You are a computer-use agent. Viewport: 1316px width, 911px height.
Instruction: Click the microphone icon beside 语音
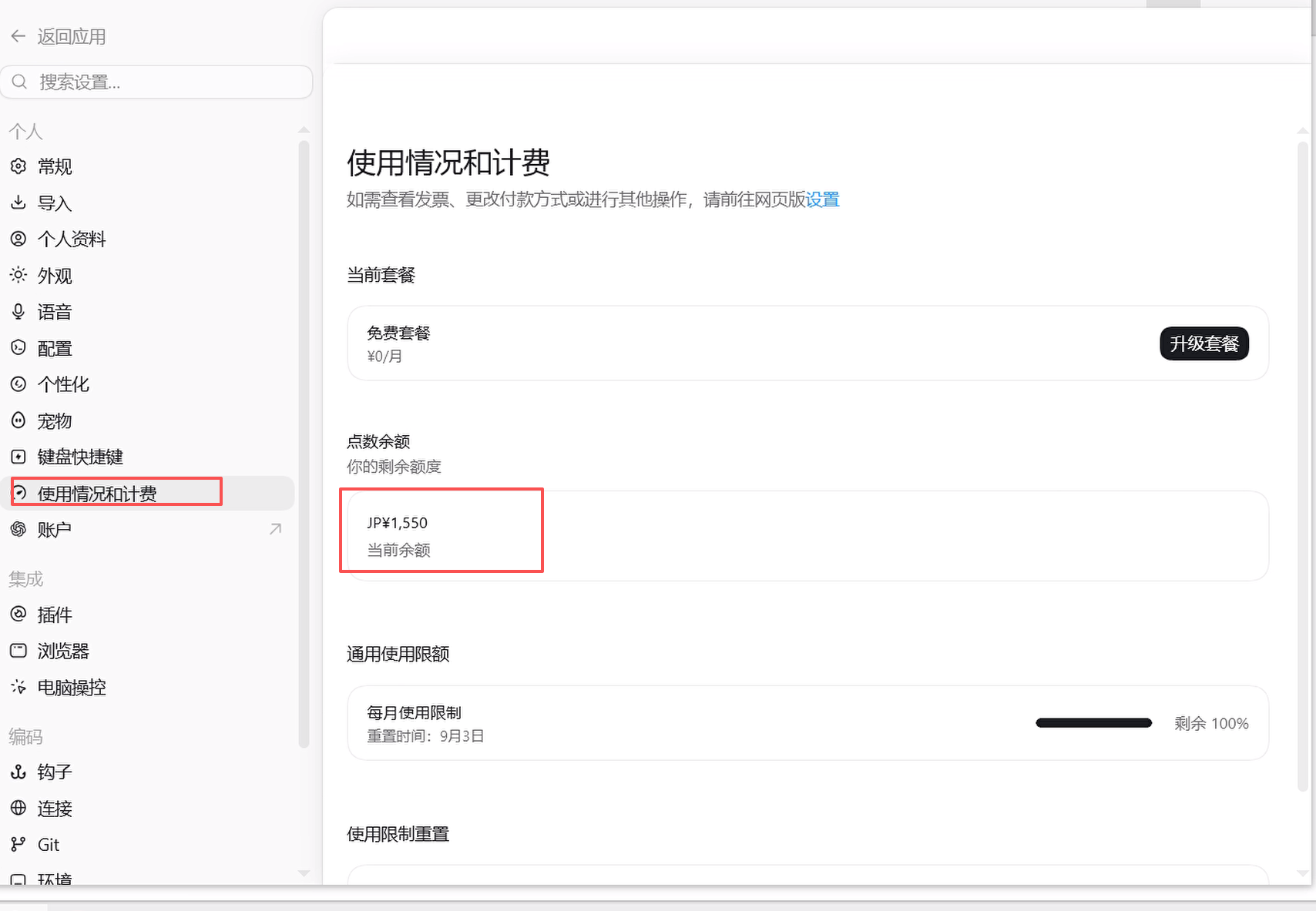(x=18, y=311)
